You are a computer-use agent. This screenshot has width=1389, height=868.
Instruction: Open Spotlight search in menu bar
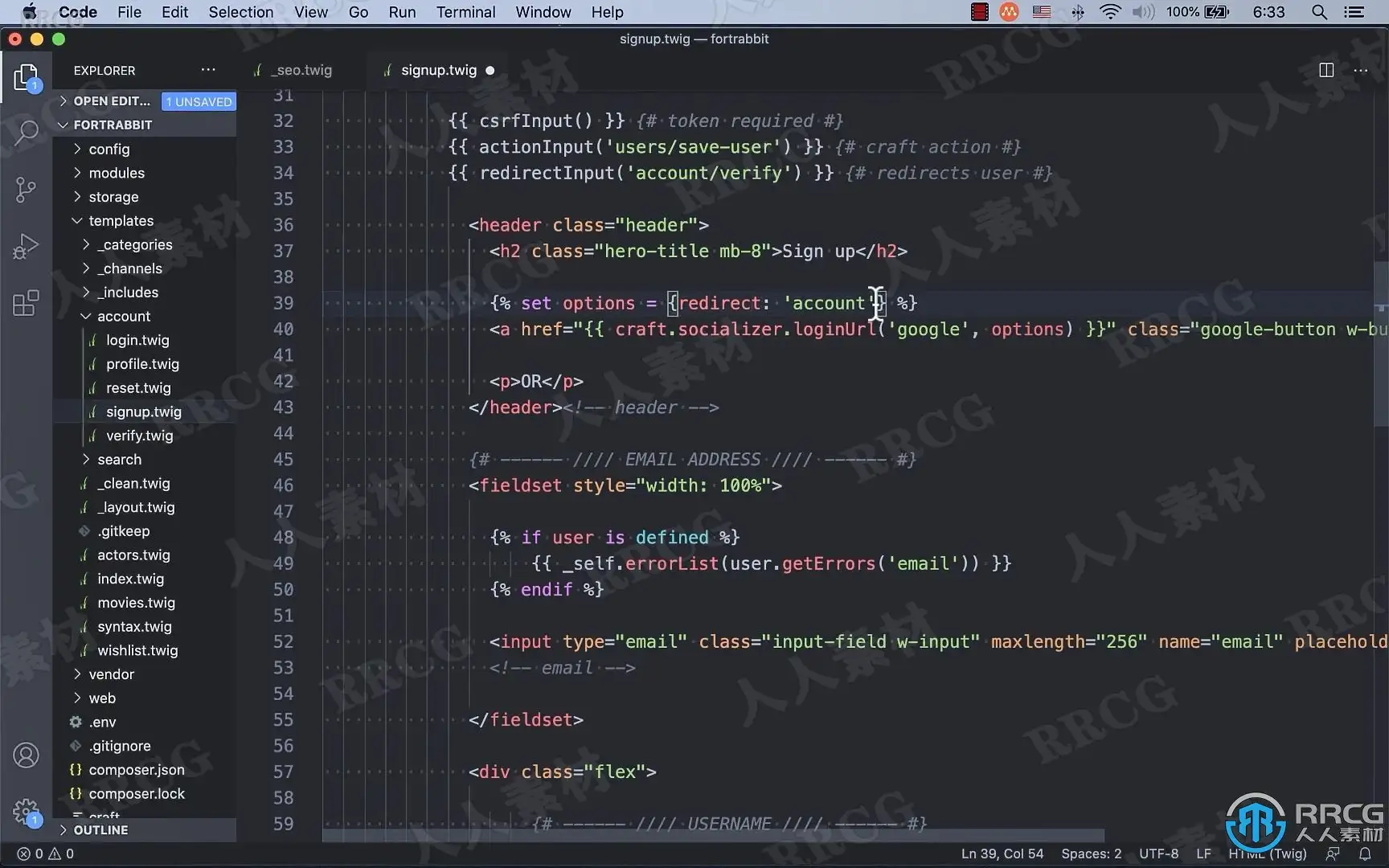[1319, 12]
